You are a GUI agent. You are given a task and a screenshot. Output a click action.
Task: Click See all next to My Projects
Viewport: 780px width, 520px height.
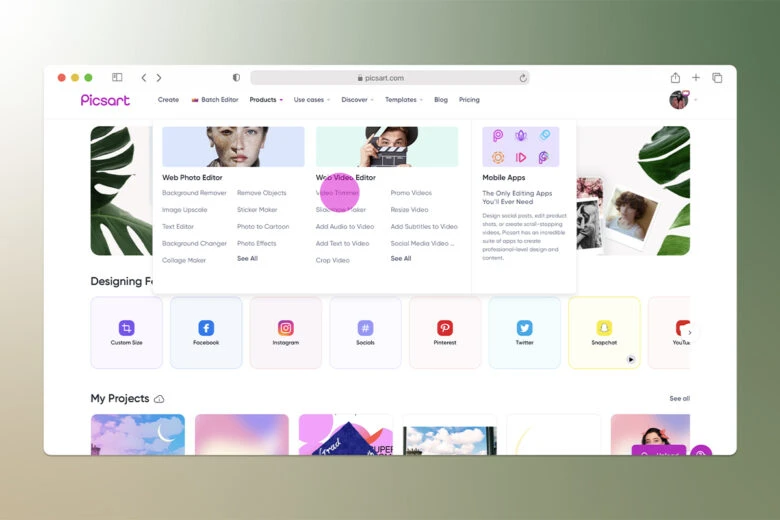coord(679,399)
